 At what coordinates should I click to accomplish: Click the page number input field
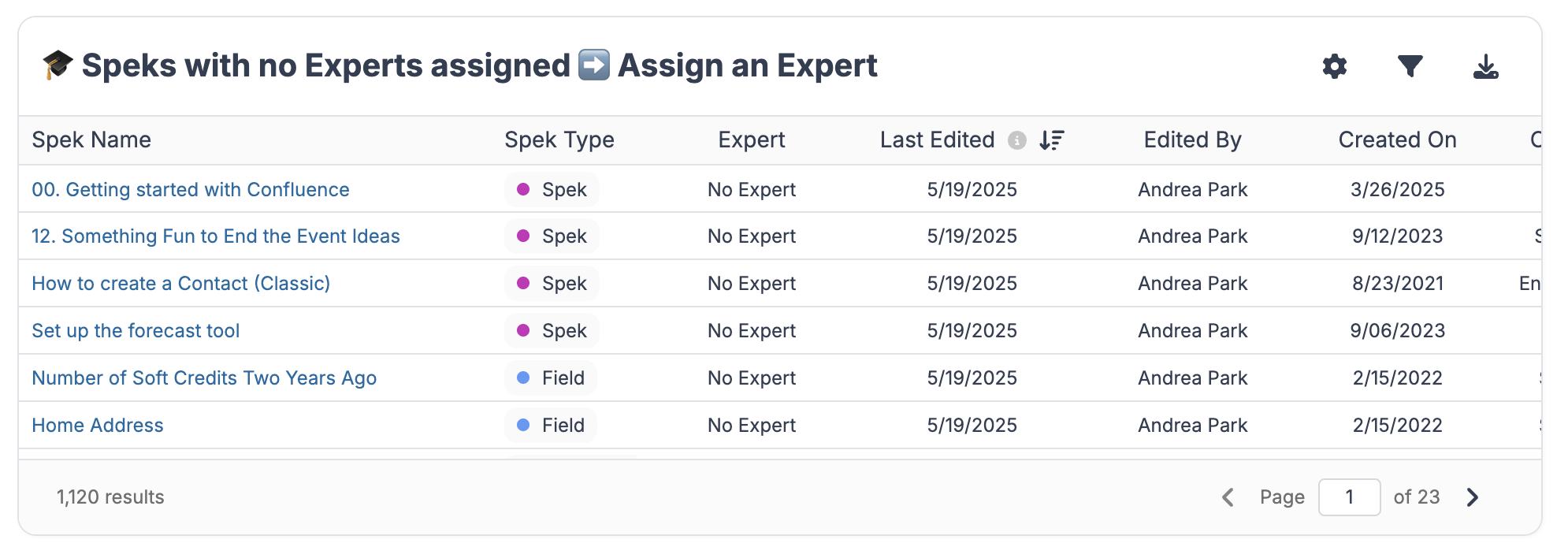[x=1349, y=497]
